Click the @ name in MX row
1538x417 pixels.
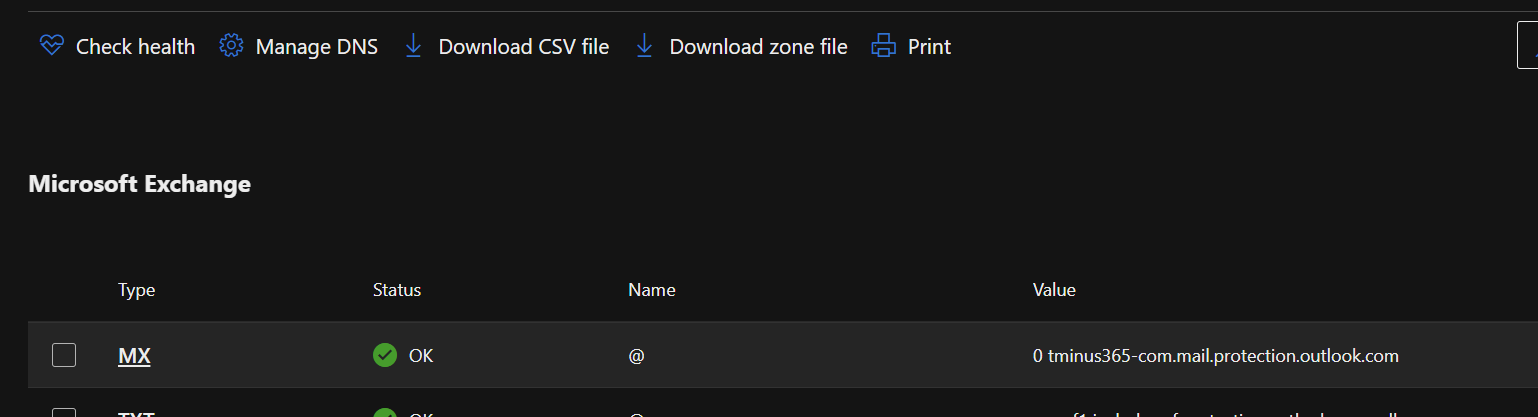click(636, 355)
